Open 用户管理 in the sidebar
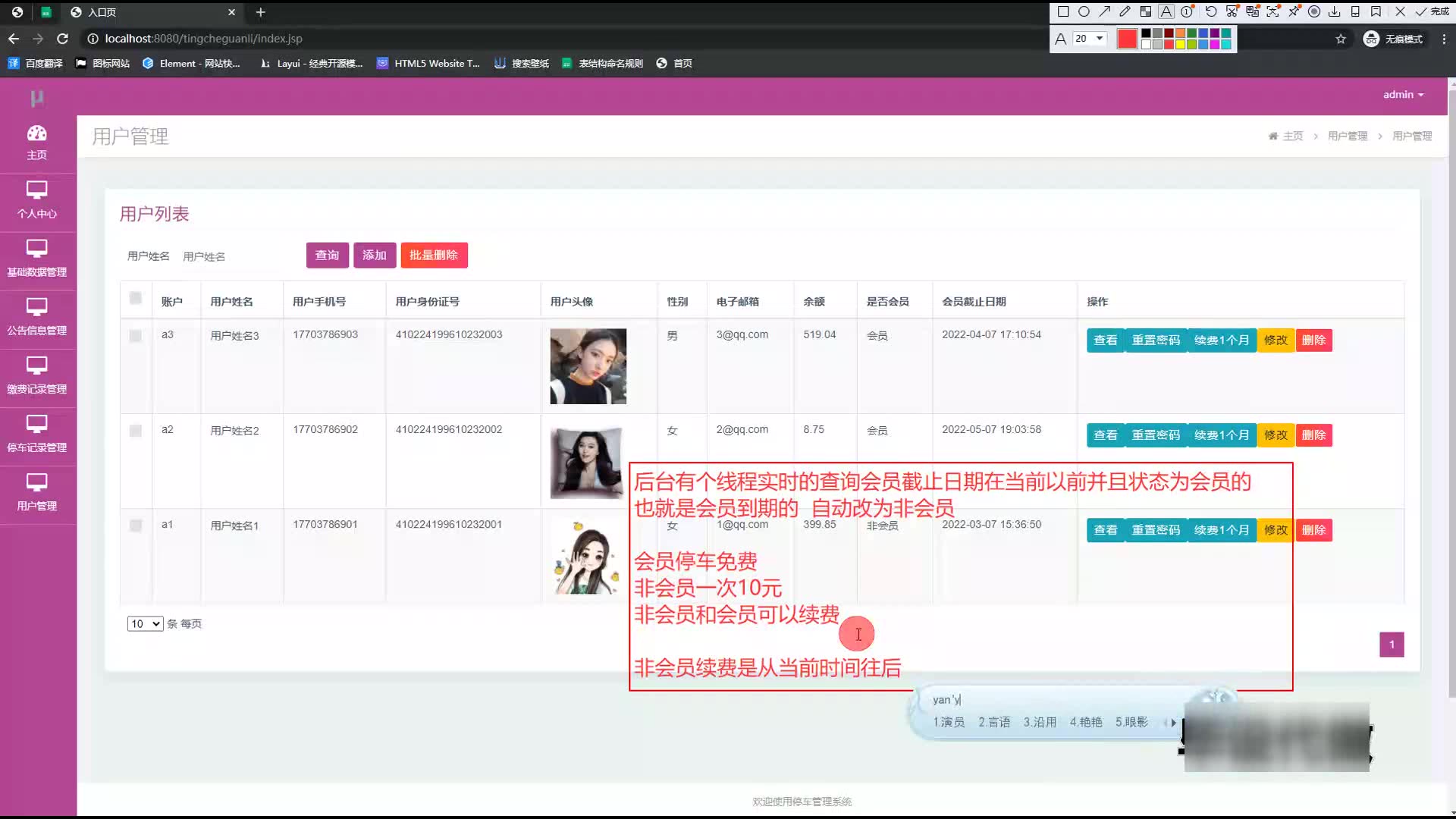This screenshot has height=819, width=1456. tap(37, 494)
